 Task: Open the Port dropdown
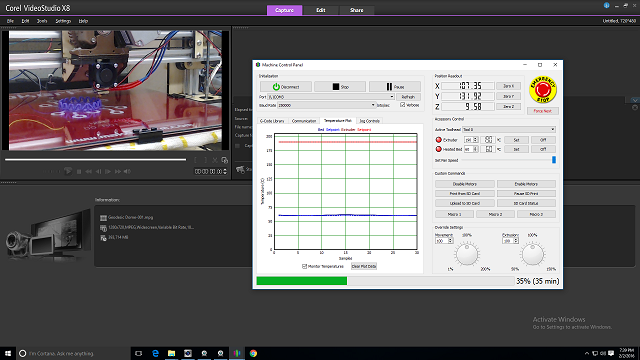click(x=331, y=97)
